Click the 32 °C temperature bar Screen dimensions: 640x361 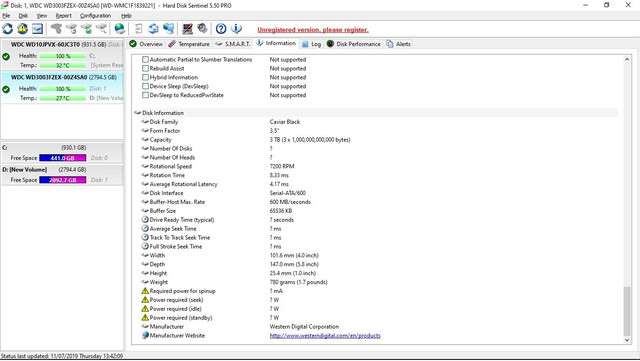(63, 65)
